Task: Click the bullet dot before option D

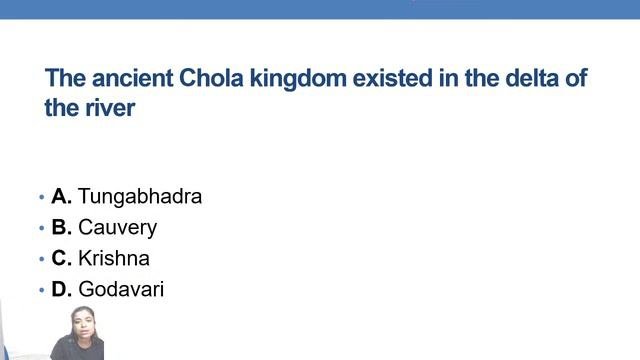Action: [x=42, y=290]
